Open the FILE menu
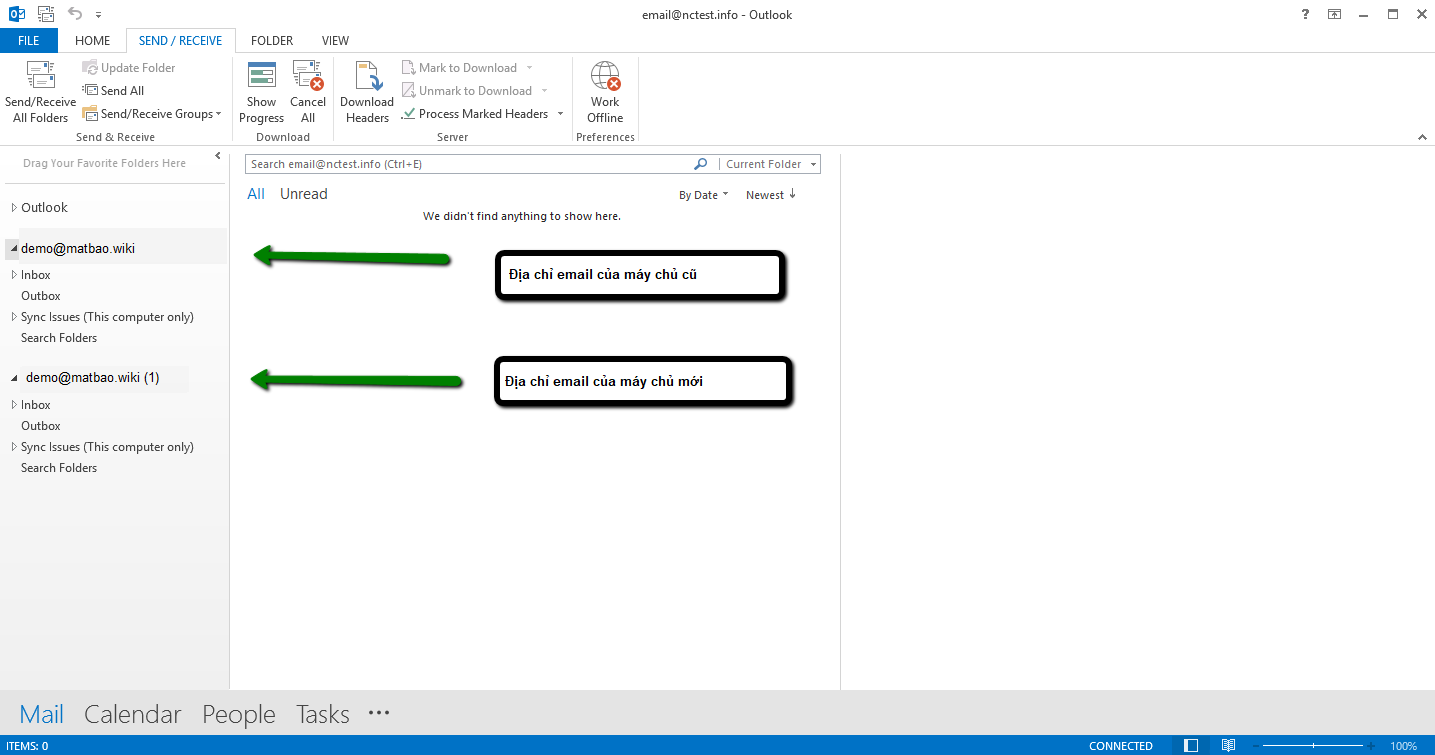 (28, 40)
